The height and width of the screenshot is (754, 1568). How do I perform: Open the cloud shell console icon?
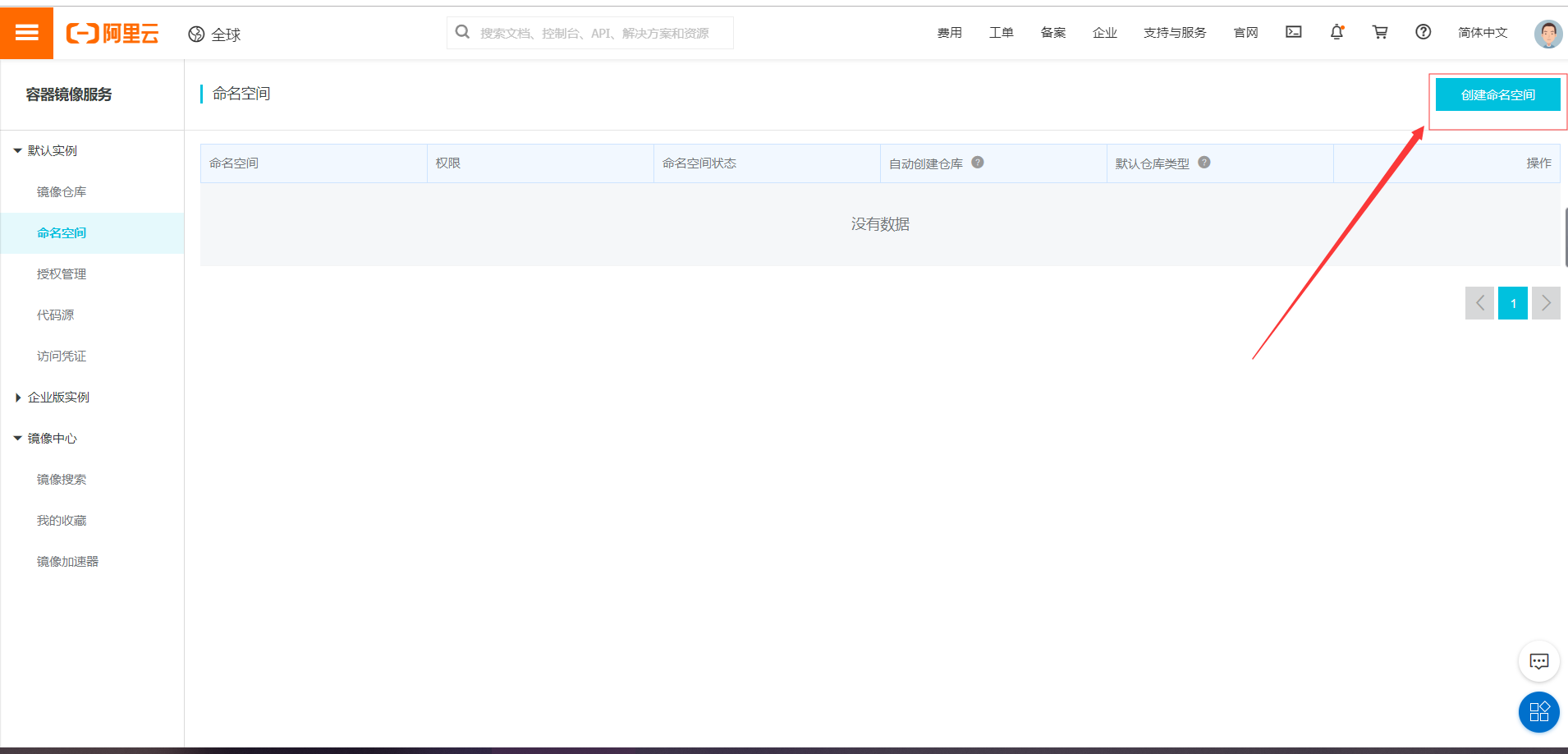click(x=1294, y=32)
